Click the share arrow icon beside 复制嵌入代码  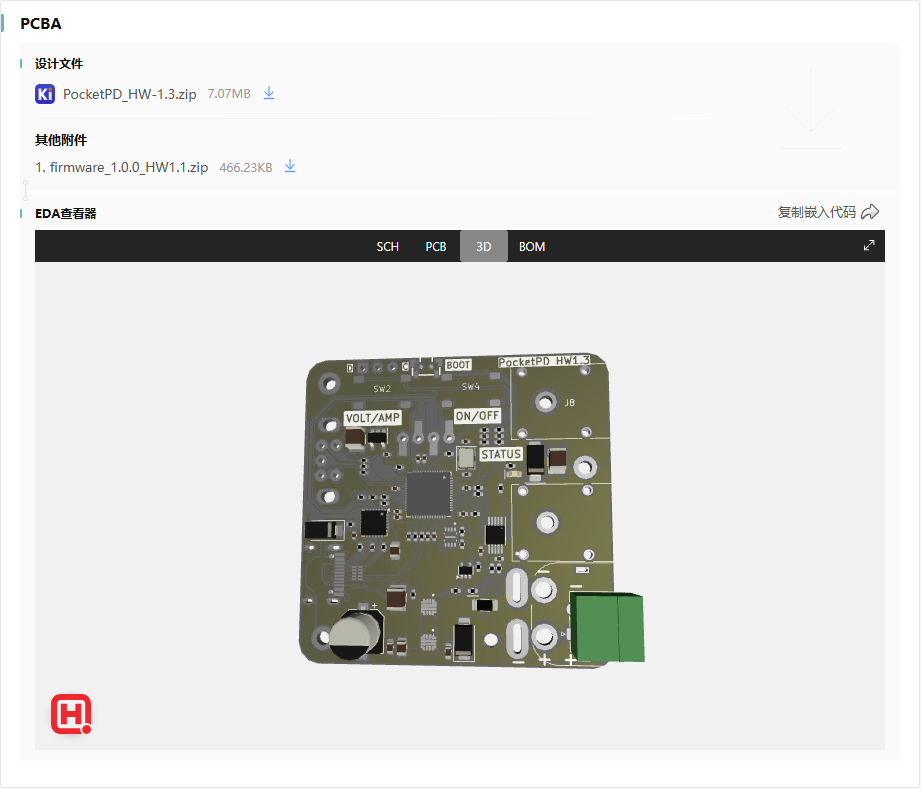870,212
